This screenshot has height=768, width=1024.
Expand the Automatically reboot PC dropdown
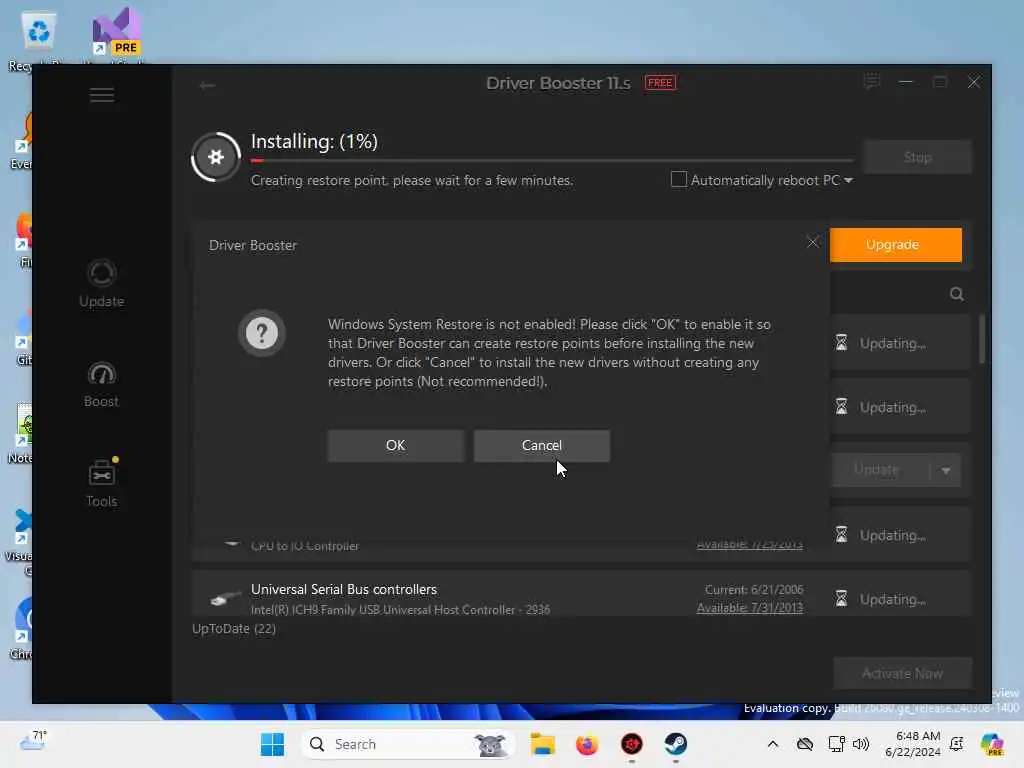tap(848, 180)
